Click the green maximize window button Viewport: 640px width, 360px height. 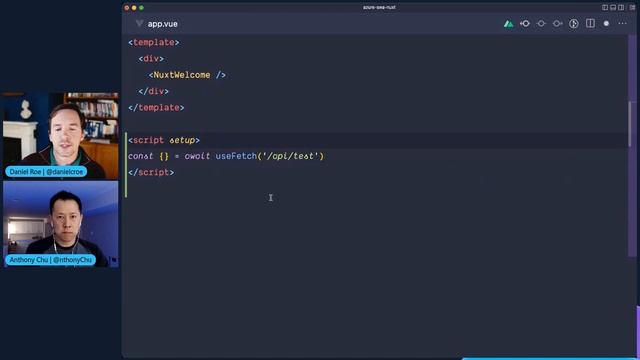(141, 8)
